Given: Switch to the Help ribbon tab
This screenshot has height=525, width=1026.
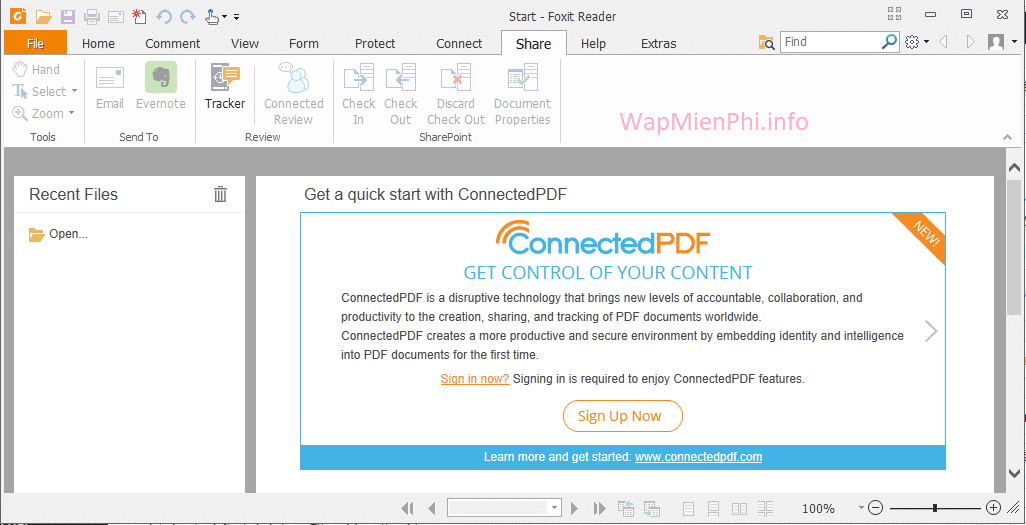Looking at the screenshot, I should pos(593,44).
